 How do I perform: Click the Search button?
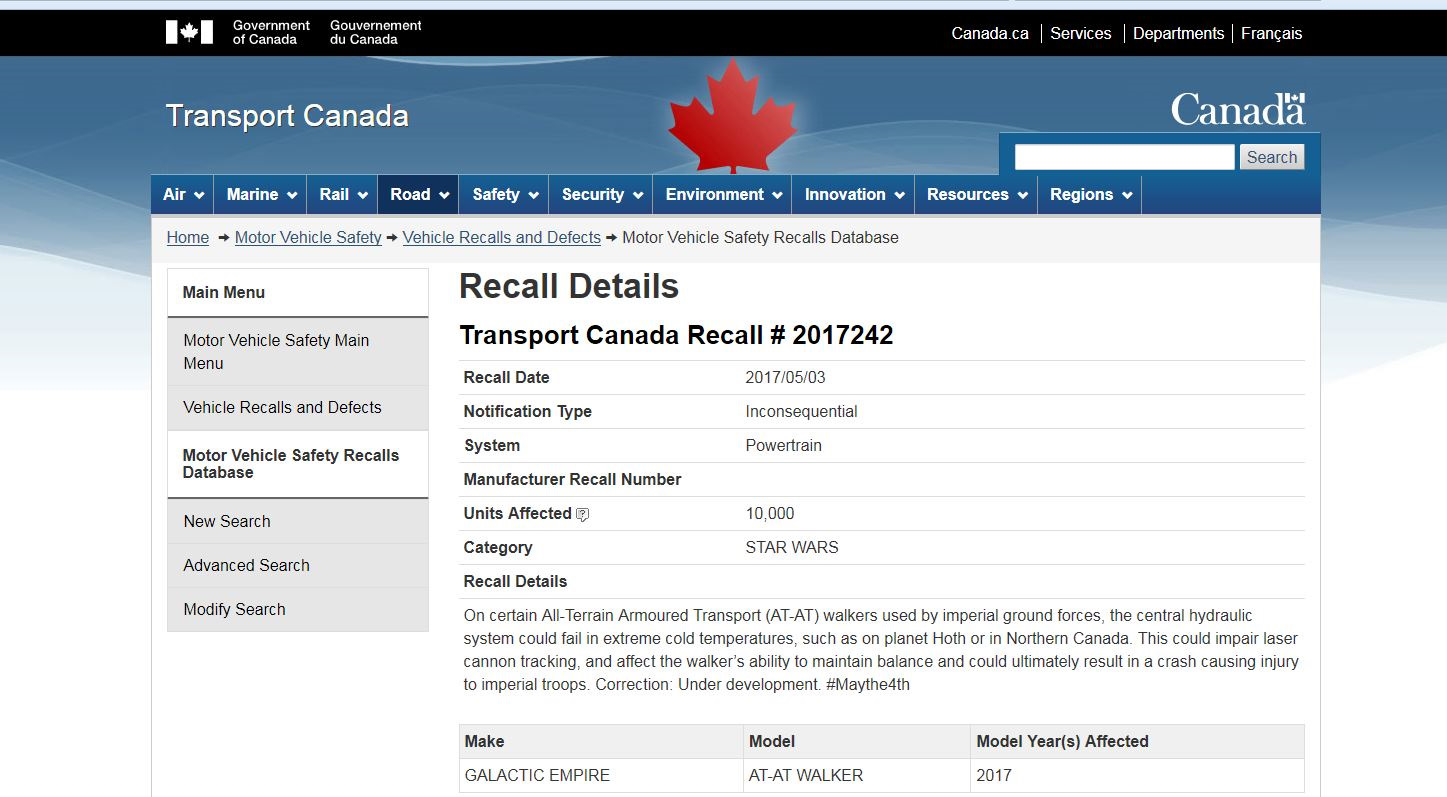pyautogui.click(x=1272, y=157)
